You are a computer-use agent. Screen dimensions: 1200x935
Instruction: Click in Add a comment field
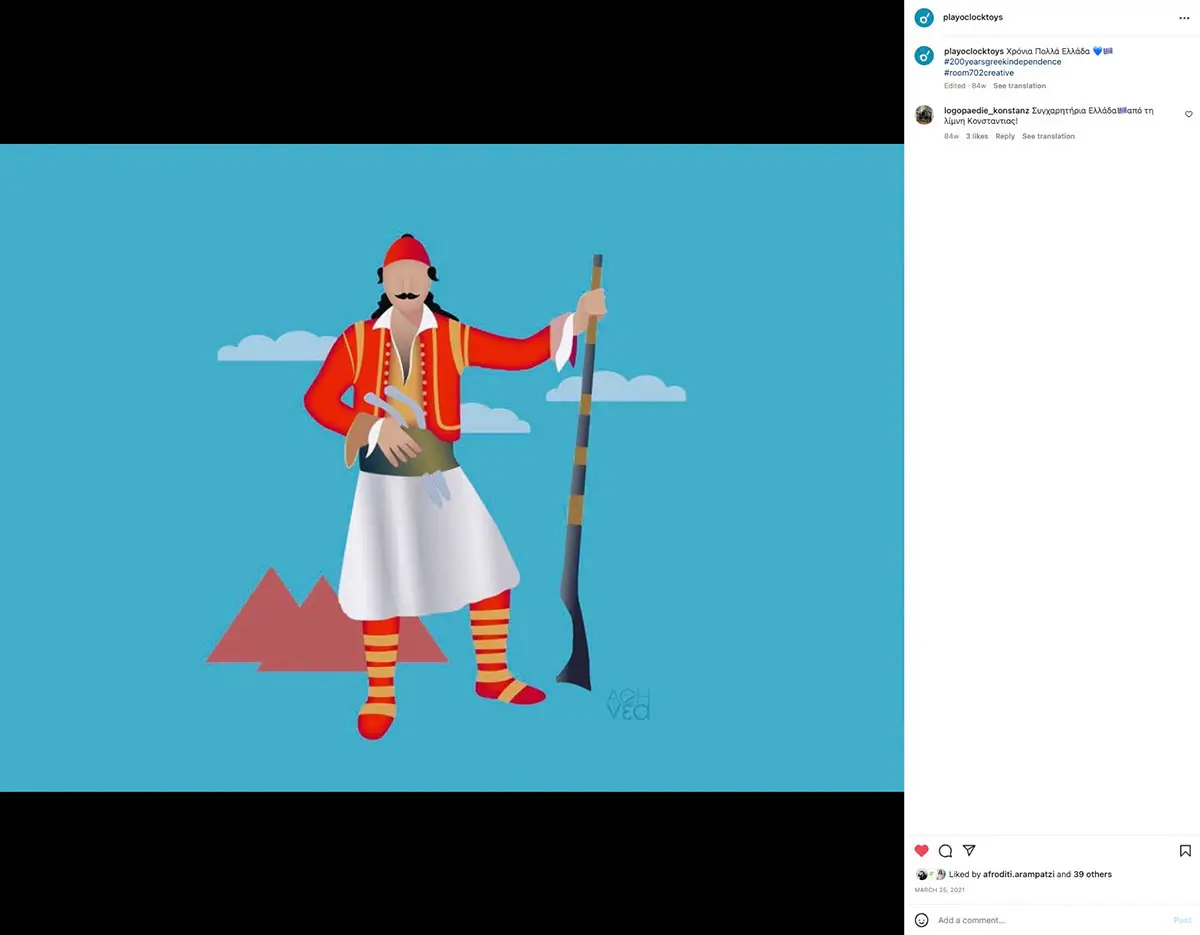pos(1050,920)
